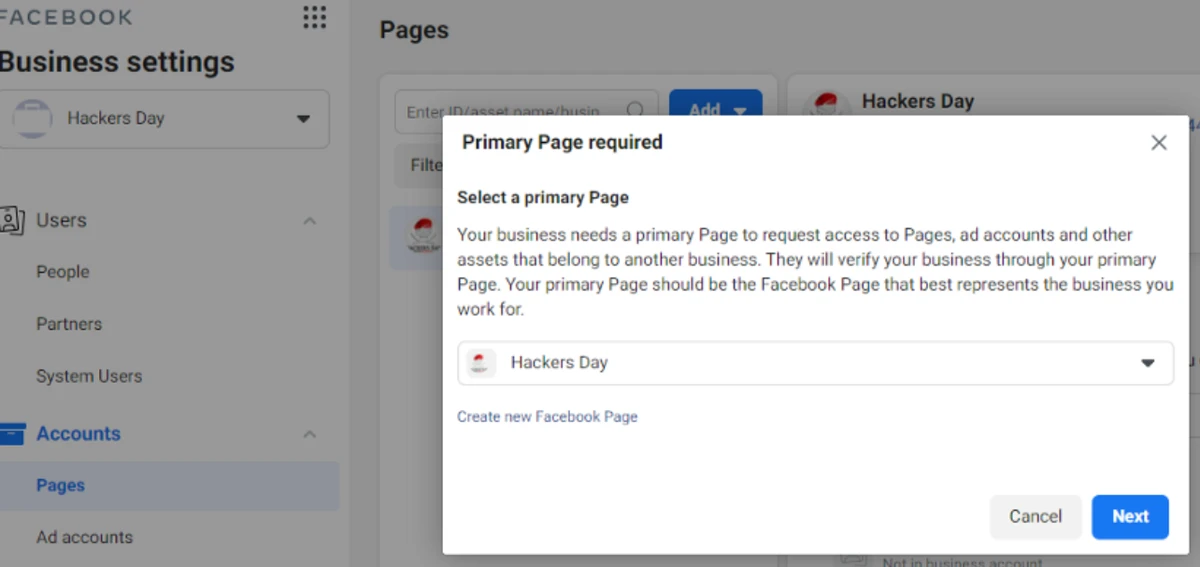
Task: Collapse the Users section chevron
Action: point(310,221)
